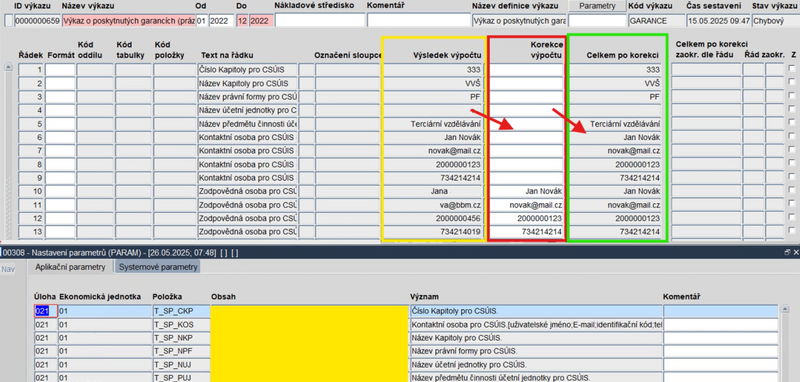800x382 pixels.
Task: Click the Úloha cell with highlighted 021
Action: click(x=45, y=311)
